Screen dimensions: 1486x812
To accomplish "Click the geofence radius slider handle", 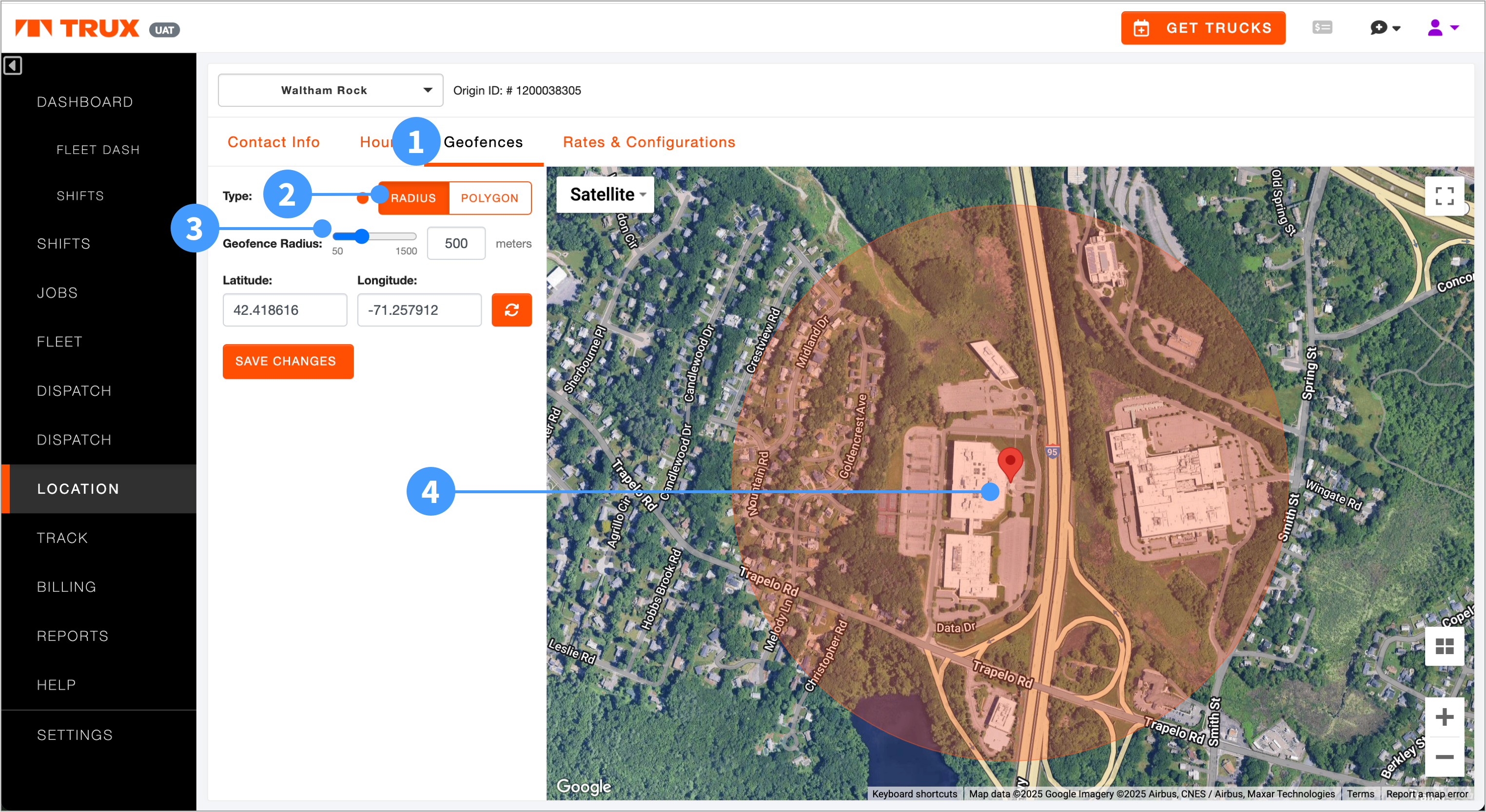I will pyautogui.click(x=362, y=236).
